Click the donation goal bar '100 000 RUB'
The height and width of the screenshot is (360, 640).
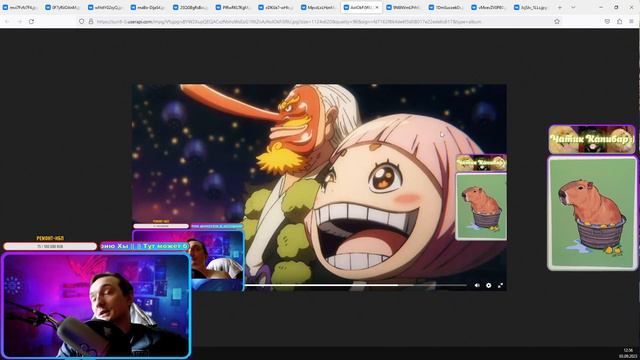50,247
